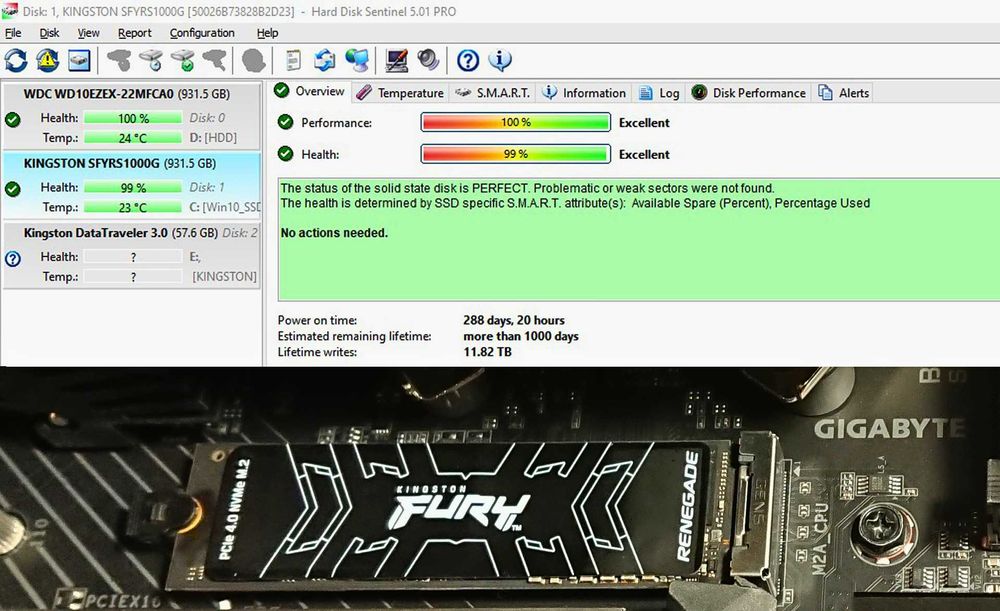Click the Hard Disk Sentinel title bar app icon
The image size is (1000, 611).
(10, 11)
